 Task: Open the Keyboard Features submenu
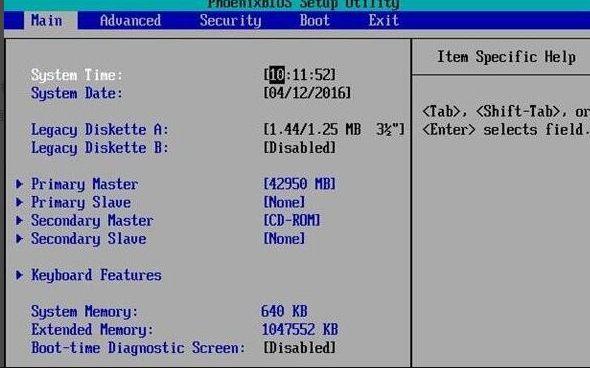[x=96, y=275]
